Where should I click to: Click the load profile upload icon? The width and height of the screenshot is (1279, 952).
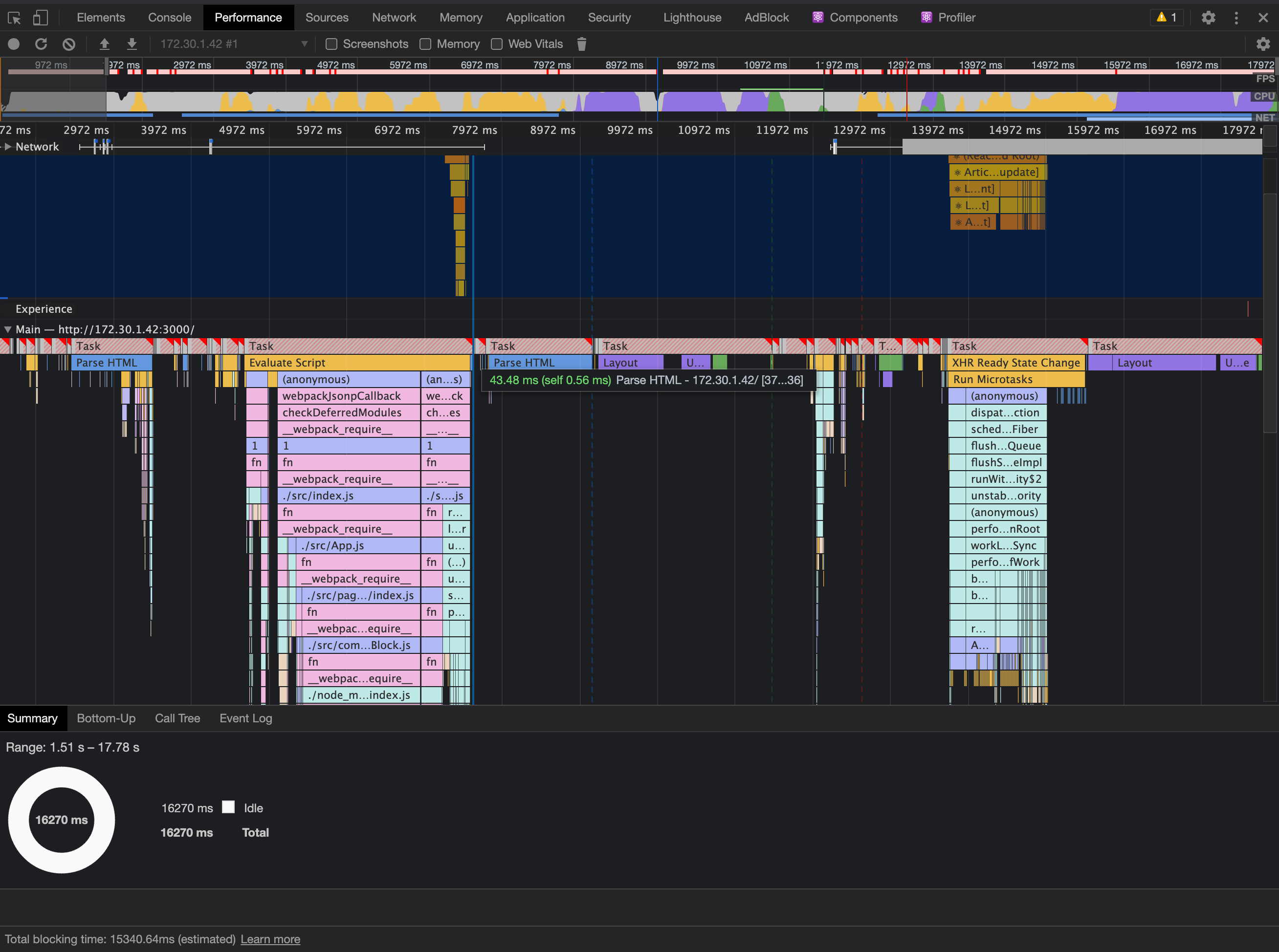point(104,44)
